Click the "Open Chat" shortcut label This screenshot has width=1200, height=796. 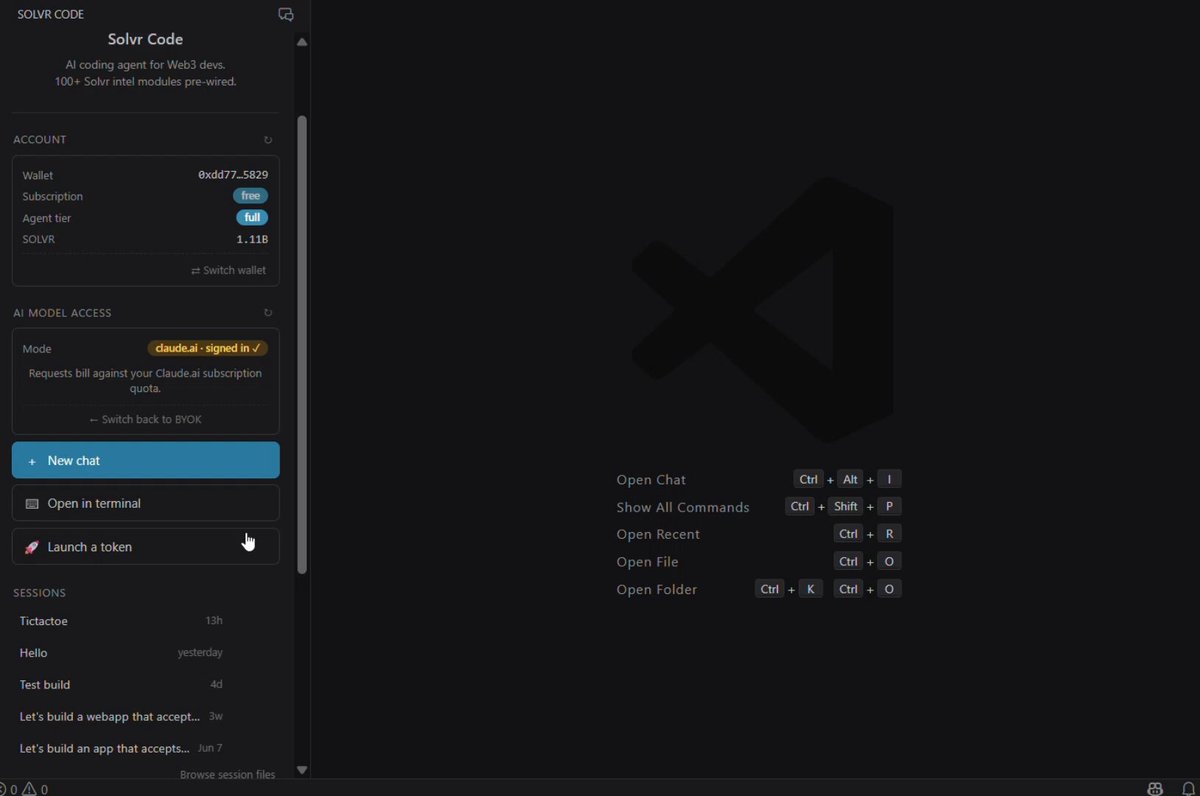[x=651, y=480]
